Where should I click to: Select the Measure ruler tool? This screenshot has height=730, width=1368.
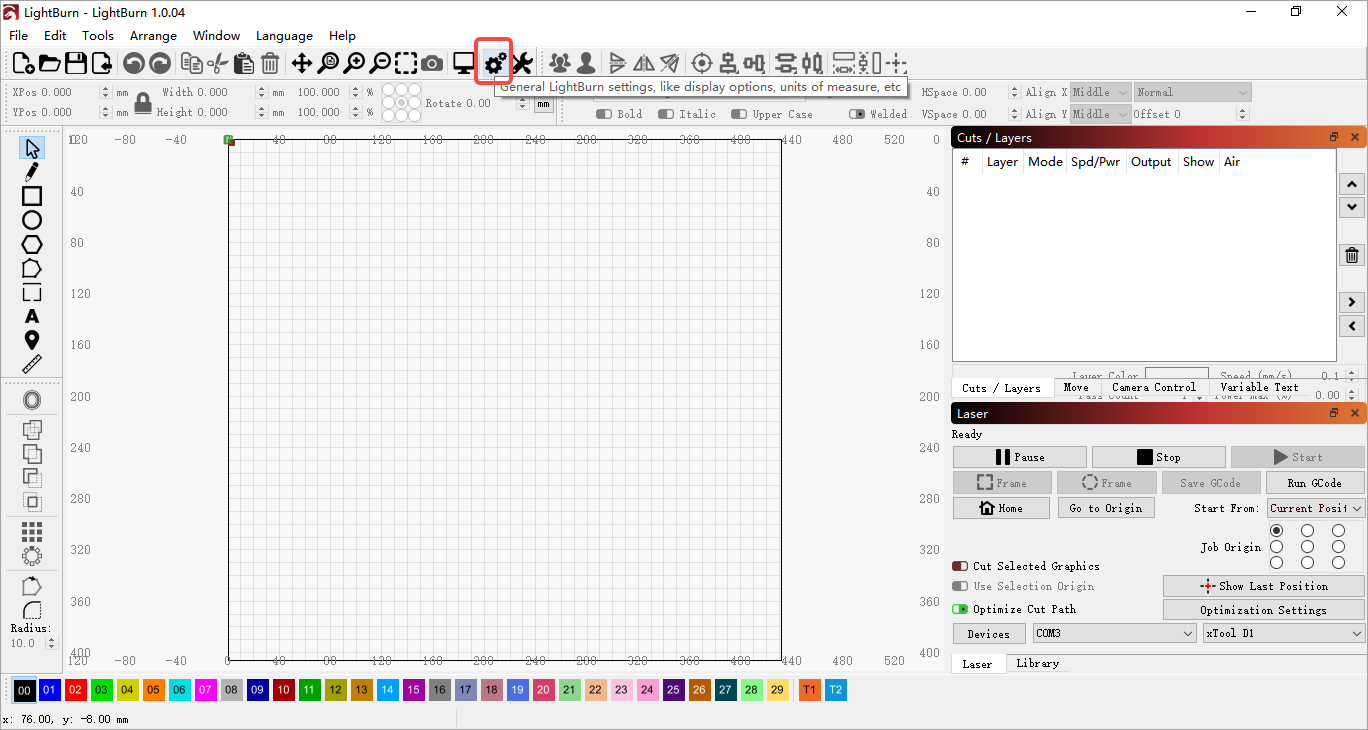[x=32, y=364]
